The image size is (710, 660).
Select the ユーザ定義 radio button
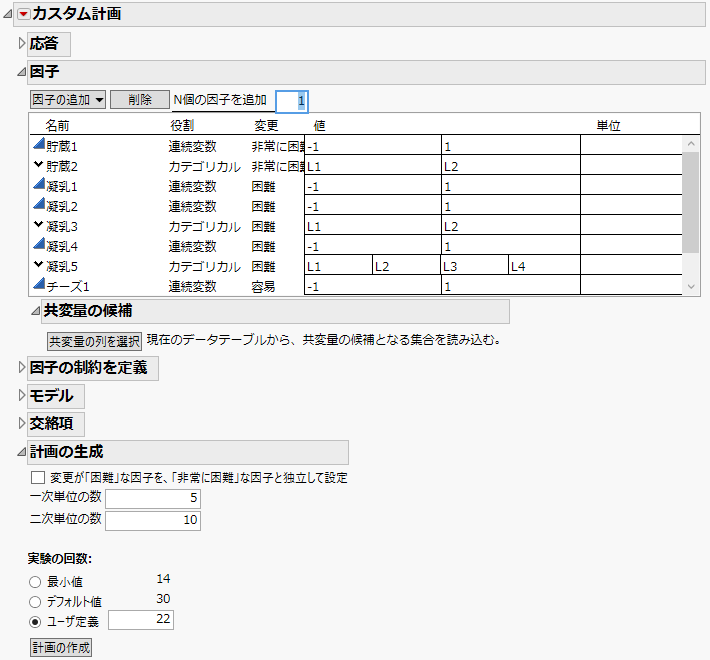[35, 622]
